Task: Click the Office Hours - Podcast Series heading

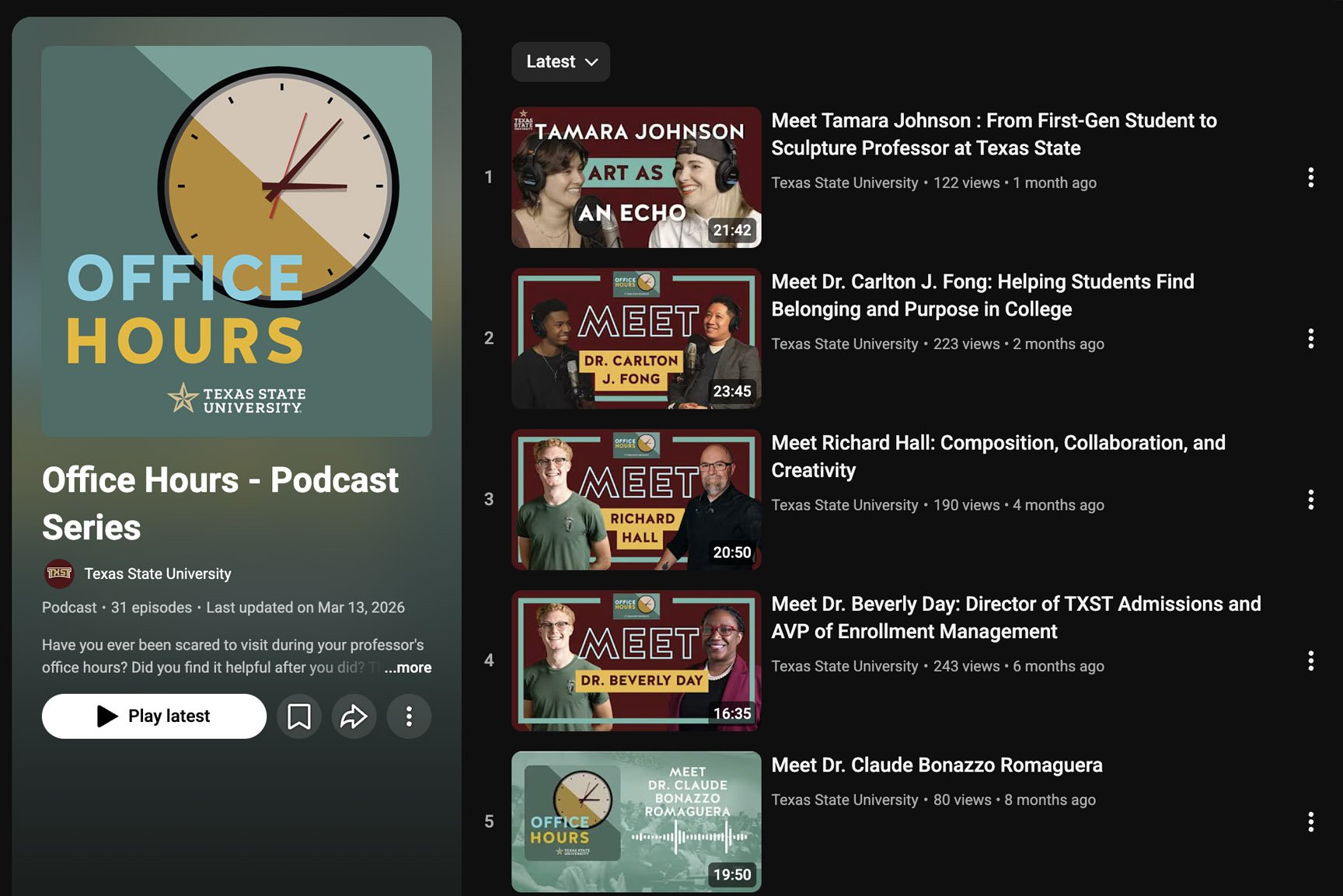Action: tap(220, 504)
